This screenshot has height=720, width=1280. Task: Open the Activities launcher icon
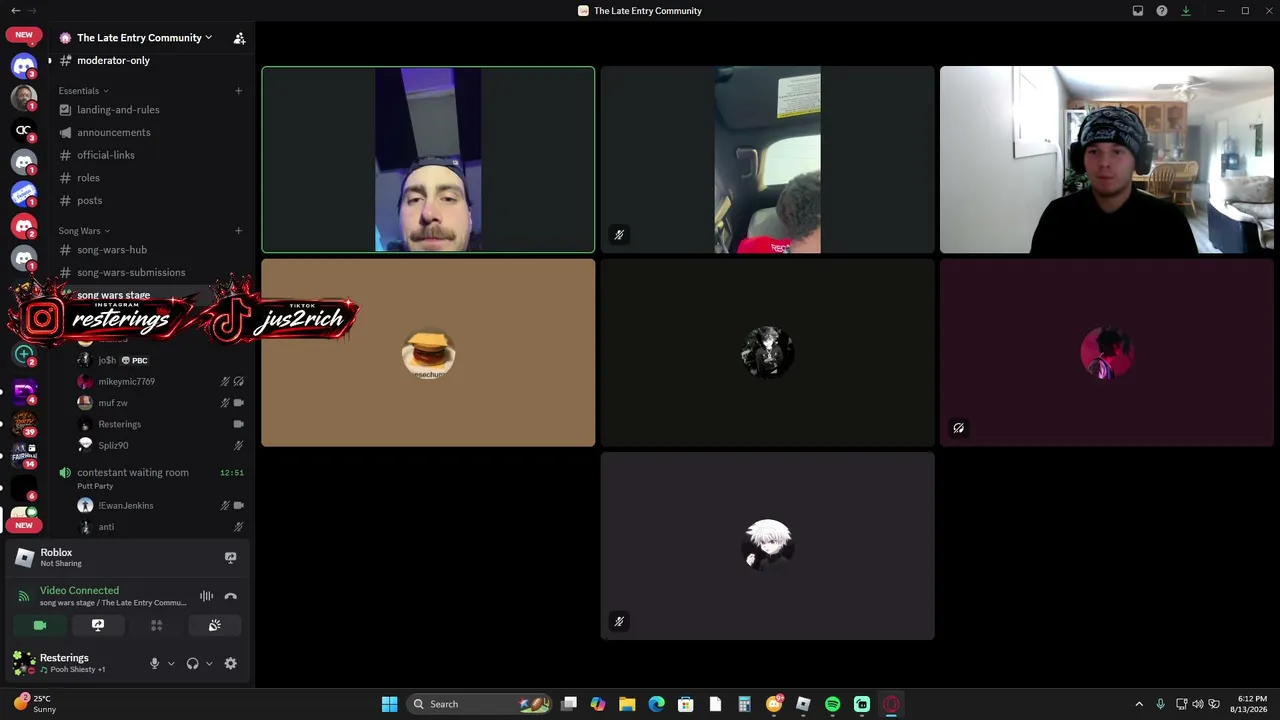pyautogui.click(x=156, y=625)
